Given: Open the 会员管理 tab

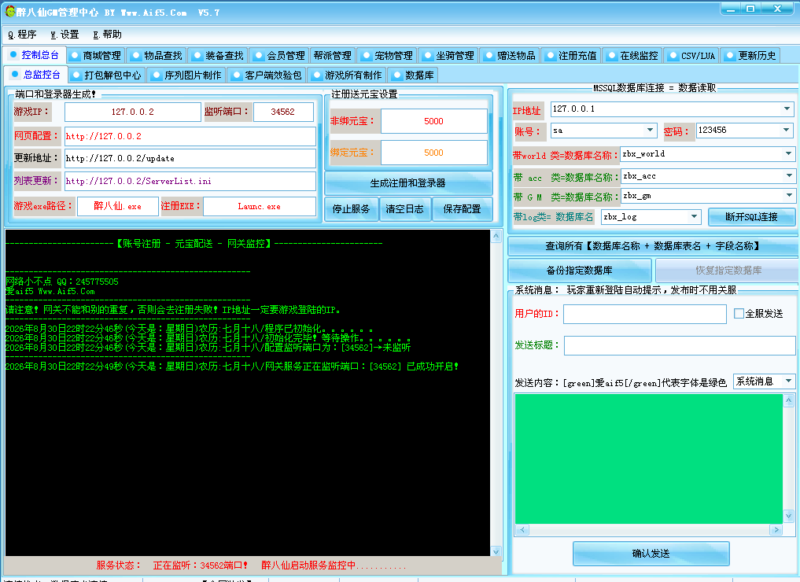Looking at the screenshot, I should (280, 55).
